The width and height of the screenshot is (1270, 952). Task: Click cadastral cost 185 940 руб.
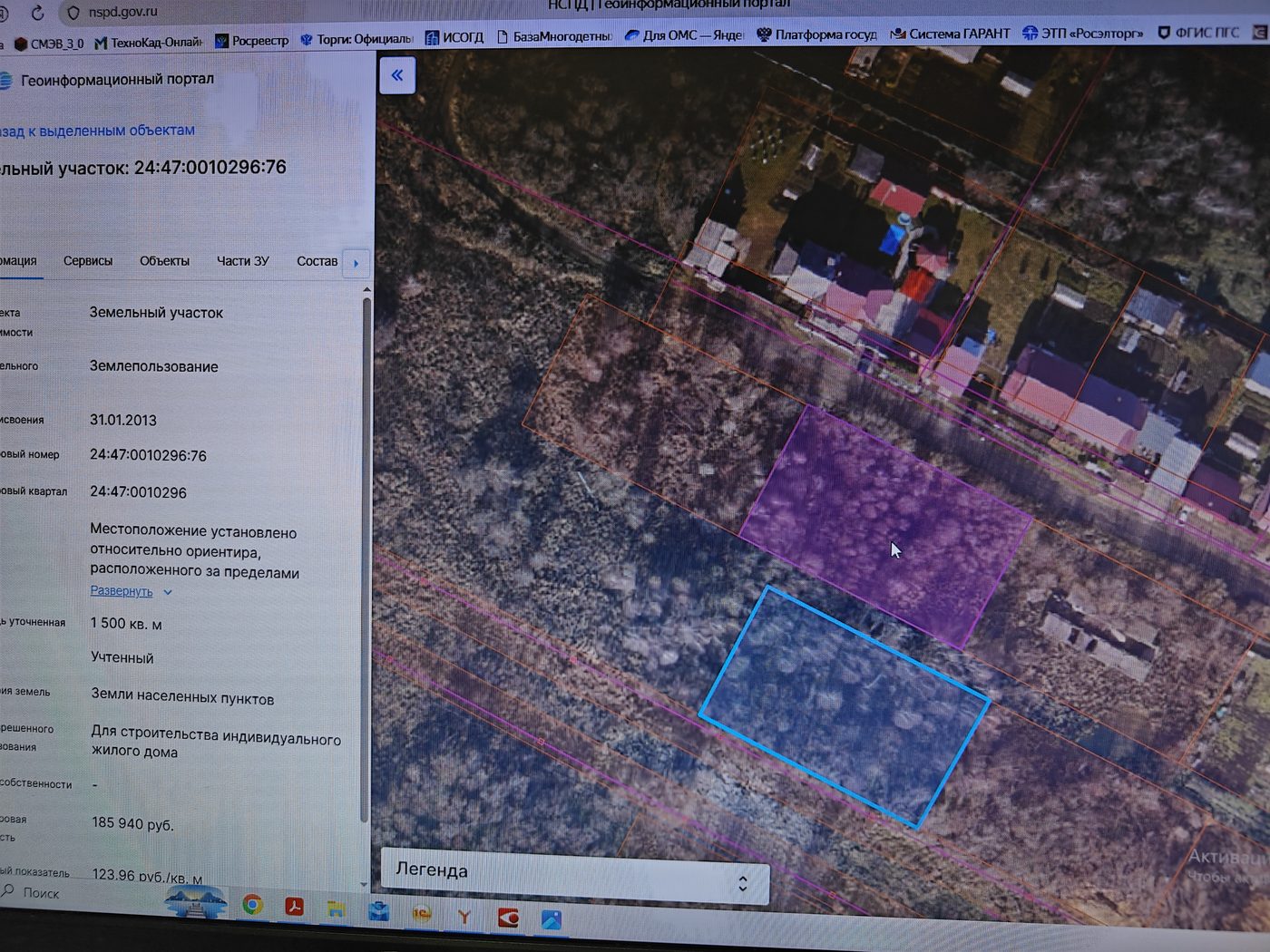(132, 823)
